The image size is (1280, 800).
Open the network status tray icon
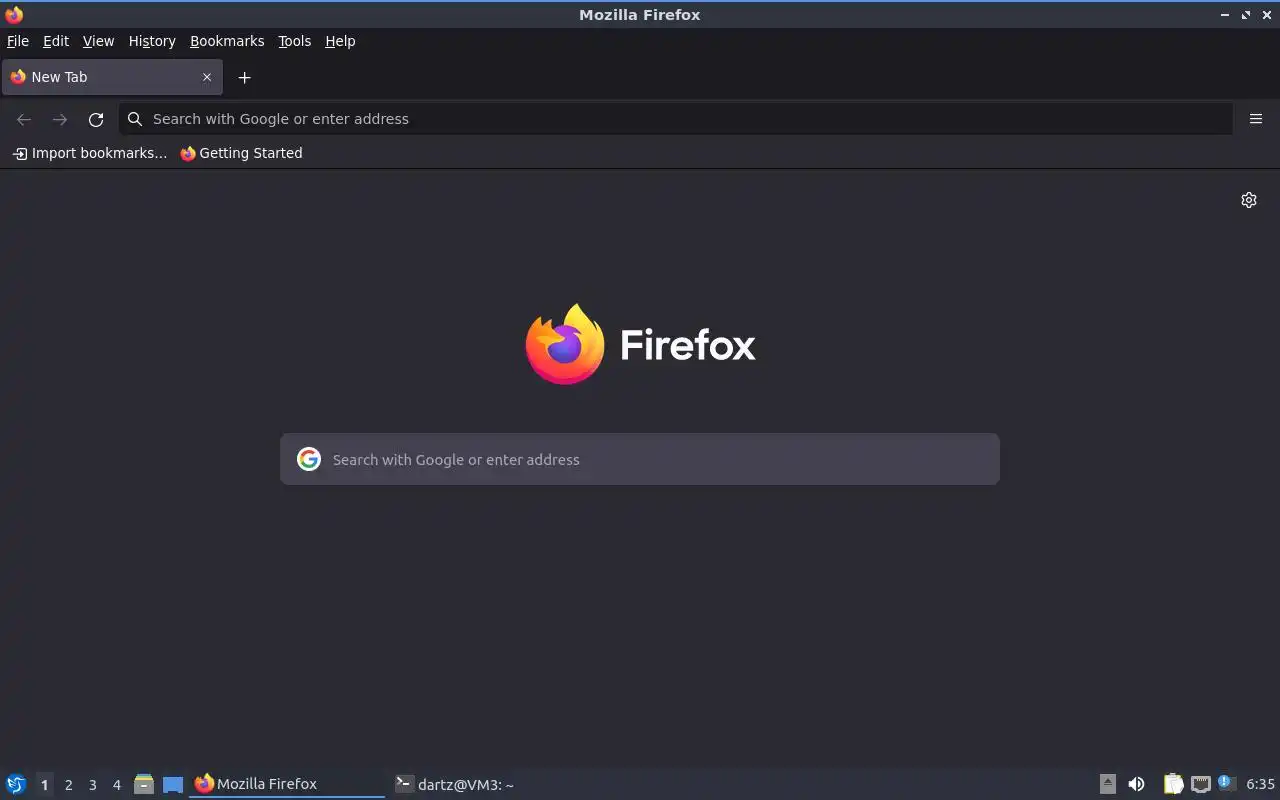tap(1200, 784)
